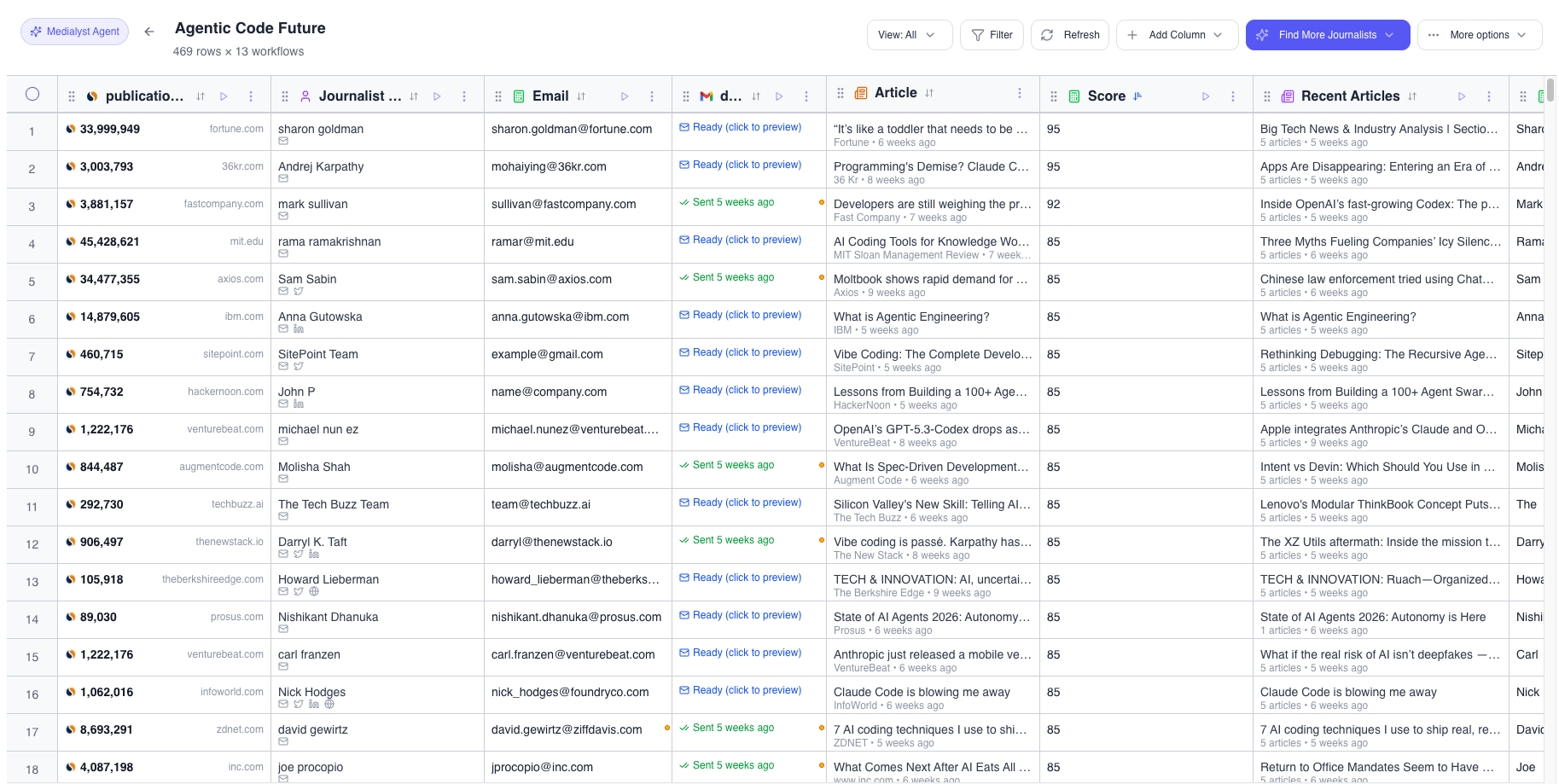Click the email icon under Nishikant Dhanuka
The width and height of the screenshot is (1559, 784).
(x=283, y=630)
